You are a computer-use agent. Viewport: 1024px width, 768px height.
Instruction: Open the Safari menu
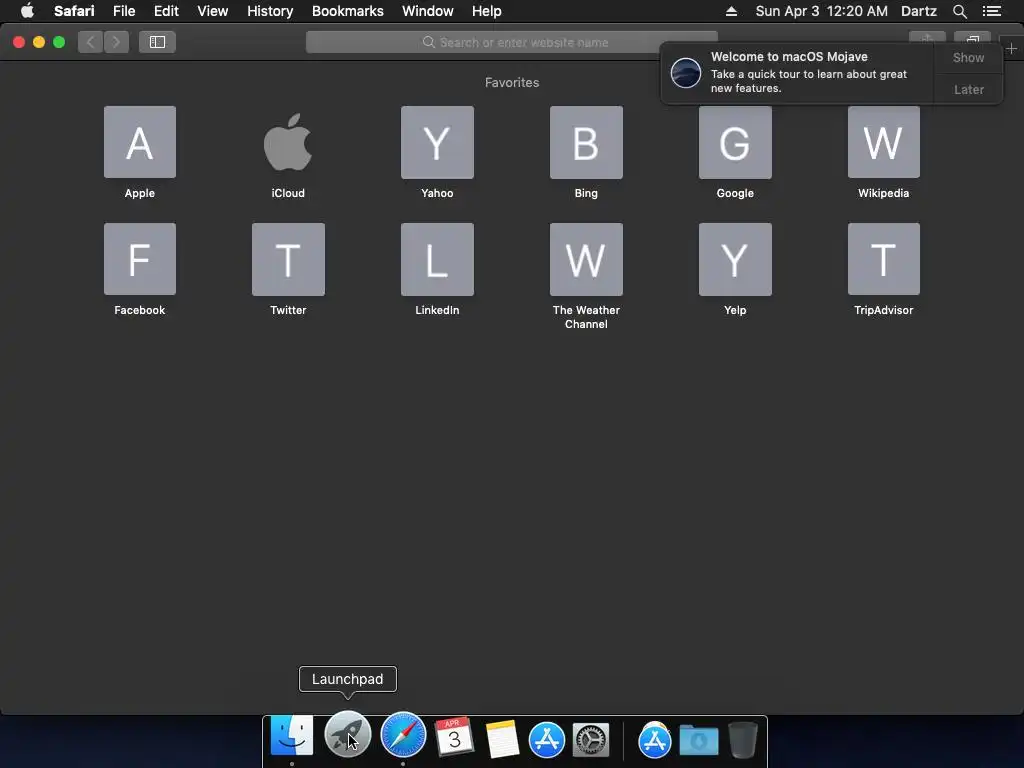point(74,11)
